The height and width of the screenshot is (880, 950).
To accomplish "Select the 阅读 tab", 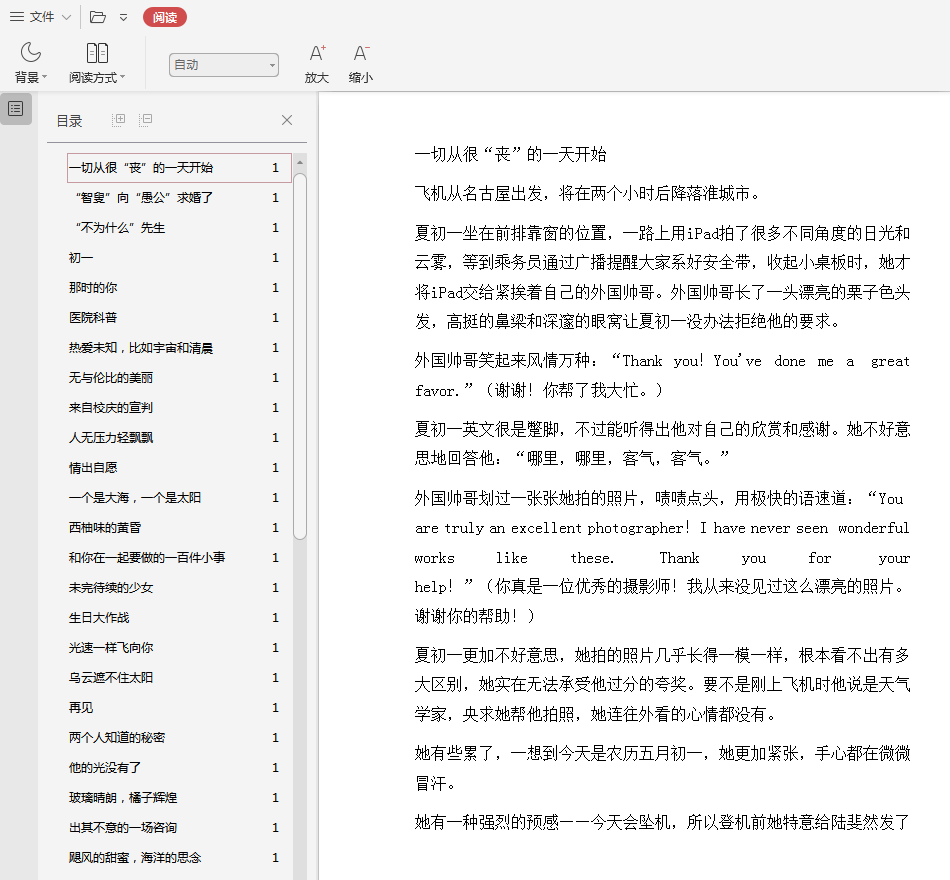I will tap(164, 17).
